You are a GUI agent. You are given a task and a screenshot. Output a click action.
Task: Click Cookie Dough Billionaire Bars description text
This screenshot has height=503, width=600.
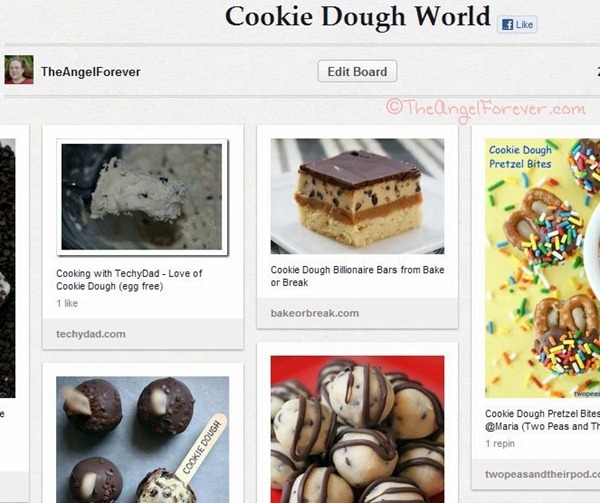[357, 276]
